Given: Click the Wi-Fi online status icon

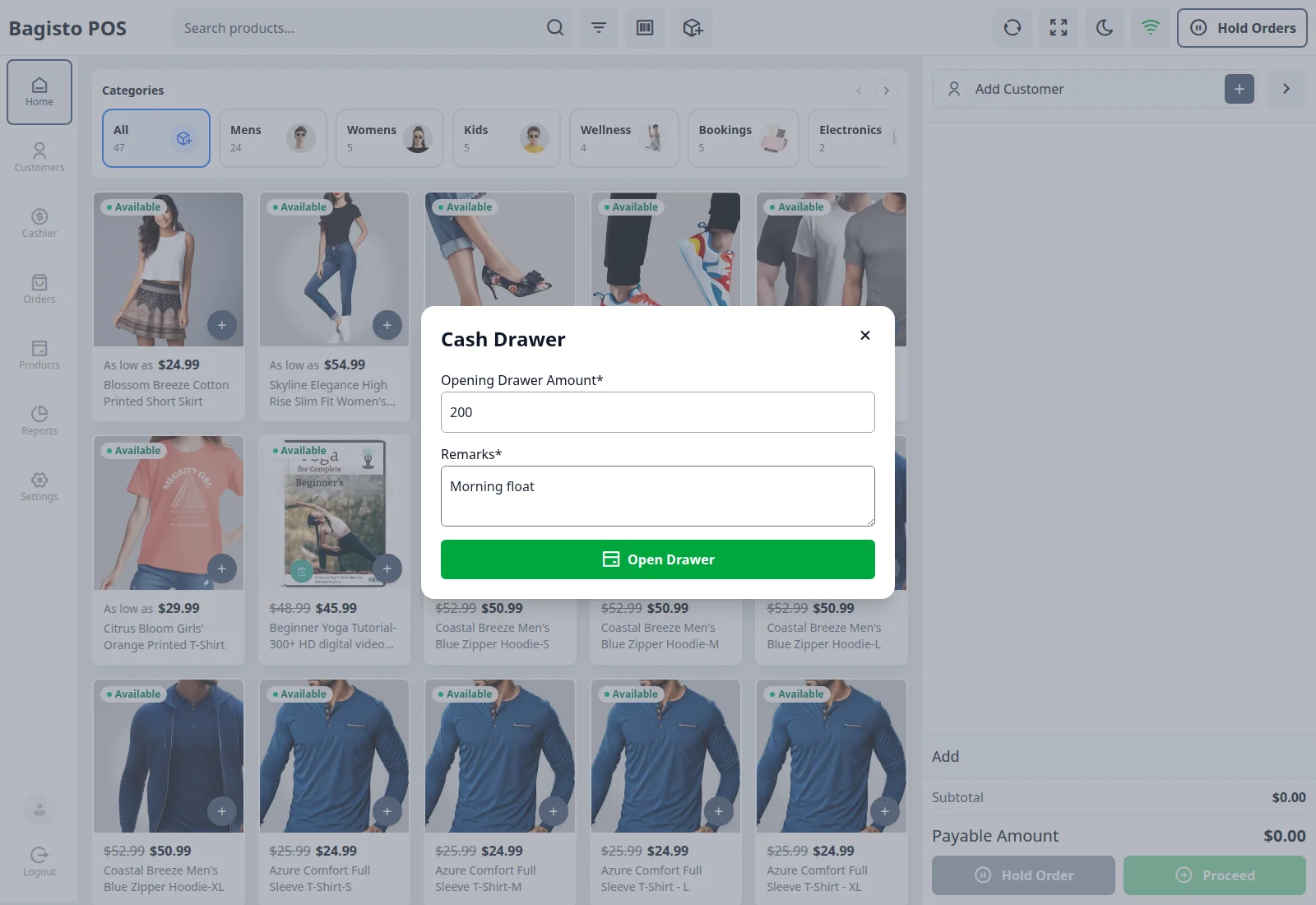Looking at the screenshot, I should pyautogui.click(x=1151, y=28).
